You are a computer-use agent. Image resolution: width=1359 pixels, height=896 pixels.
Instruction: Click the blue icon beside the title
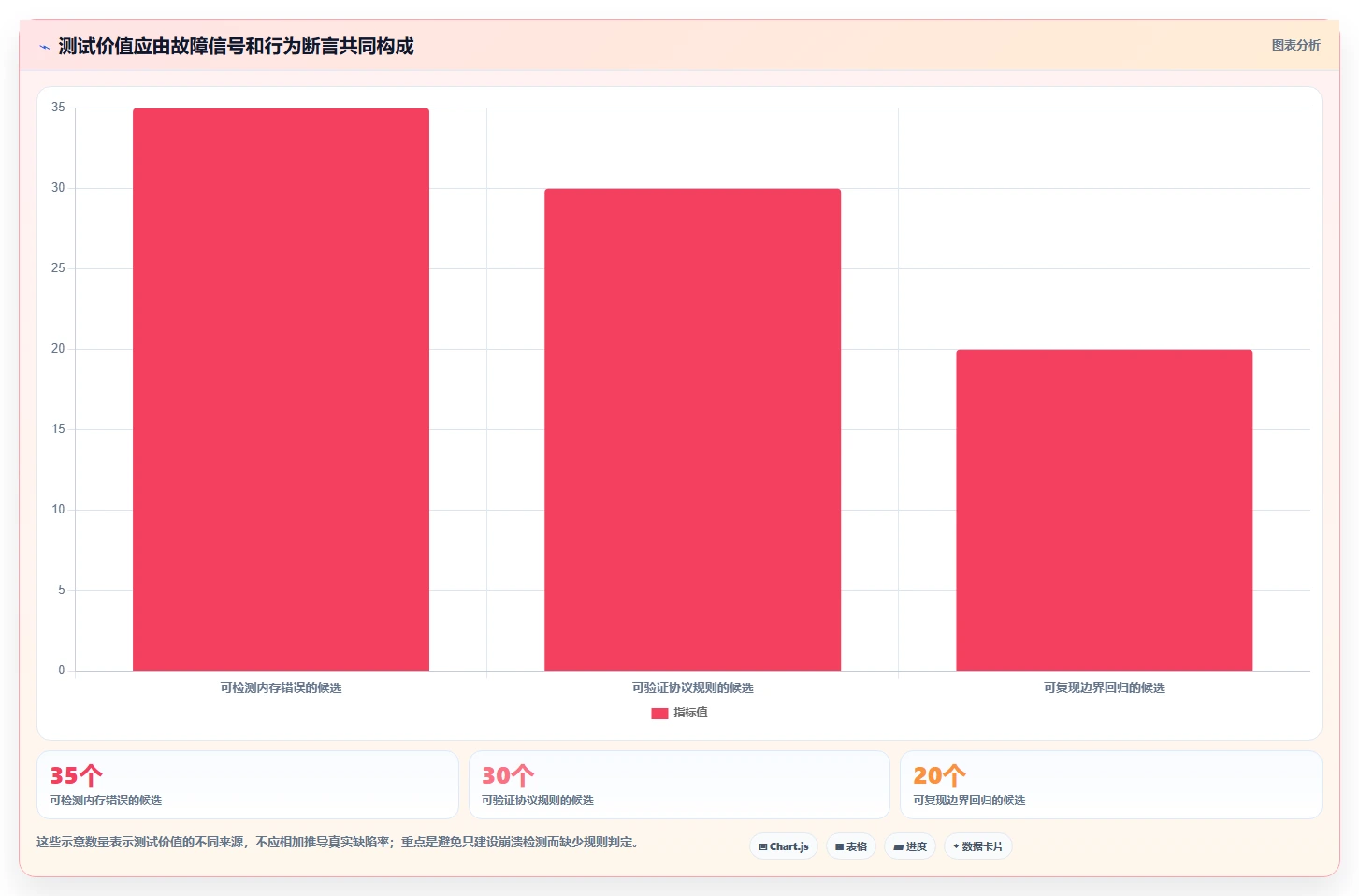coord(44,47)
